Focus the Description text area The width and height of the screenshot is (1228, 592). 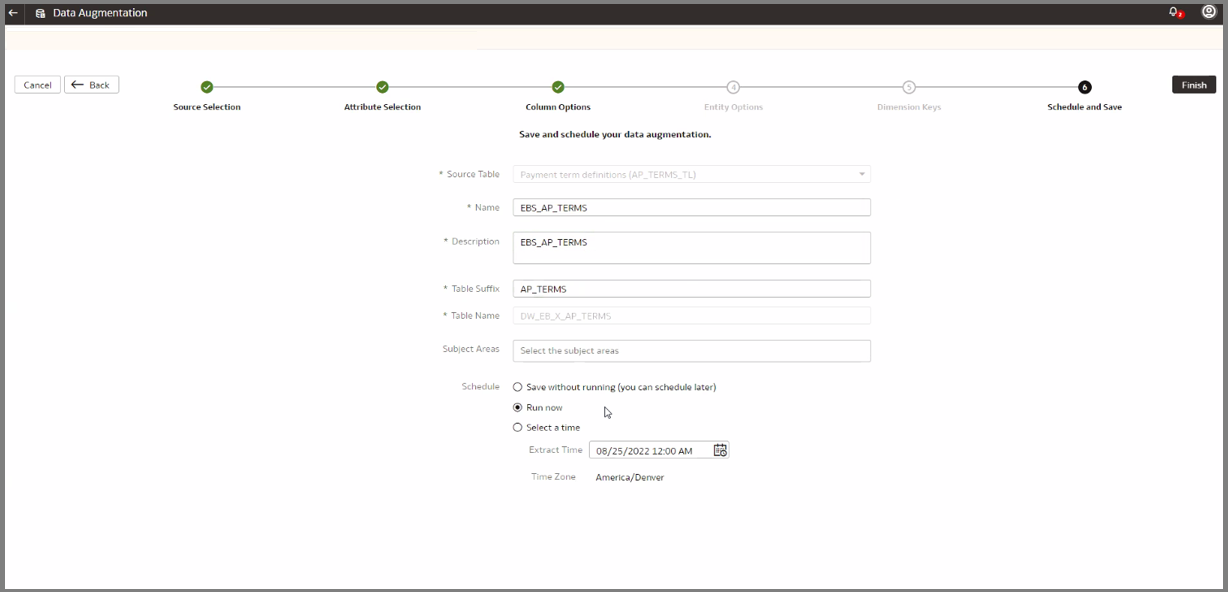tap(691, 248)
